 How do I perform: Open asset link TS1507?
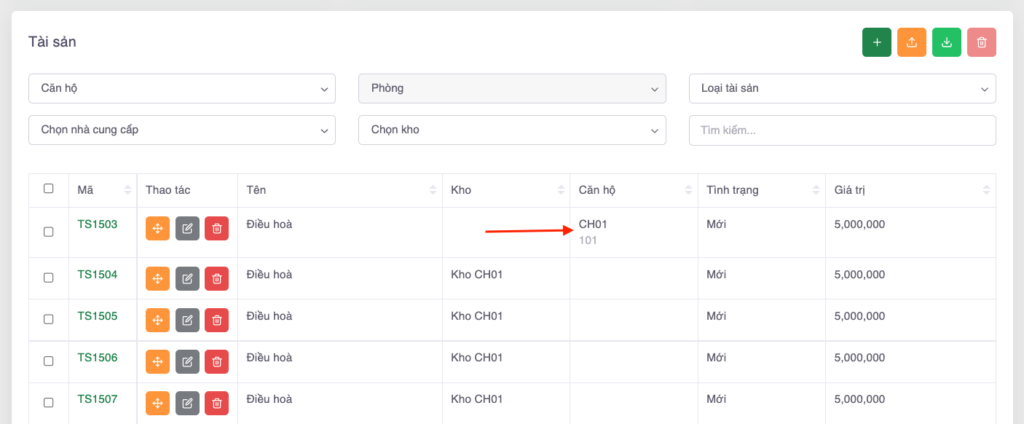click(97, 399)
